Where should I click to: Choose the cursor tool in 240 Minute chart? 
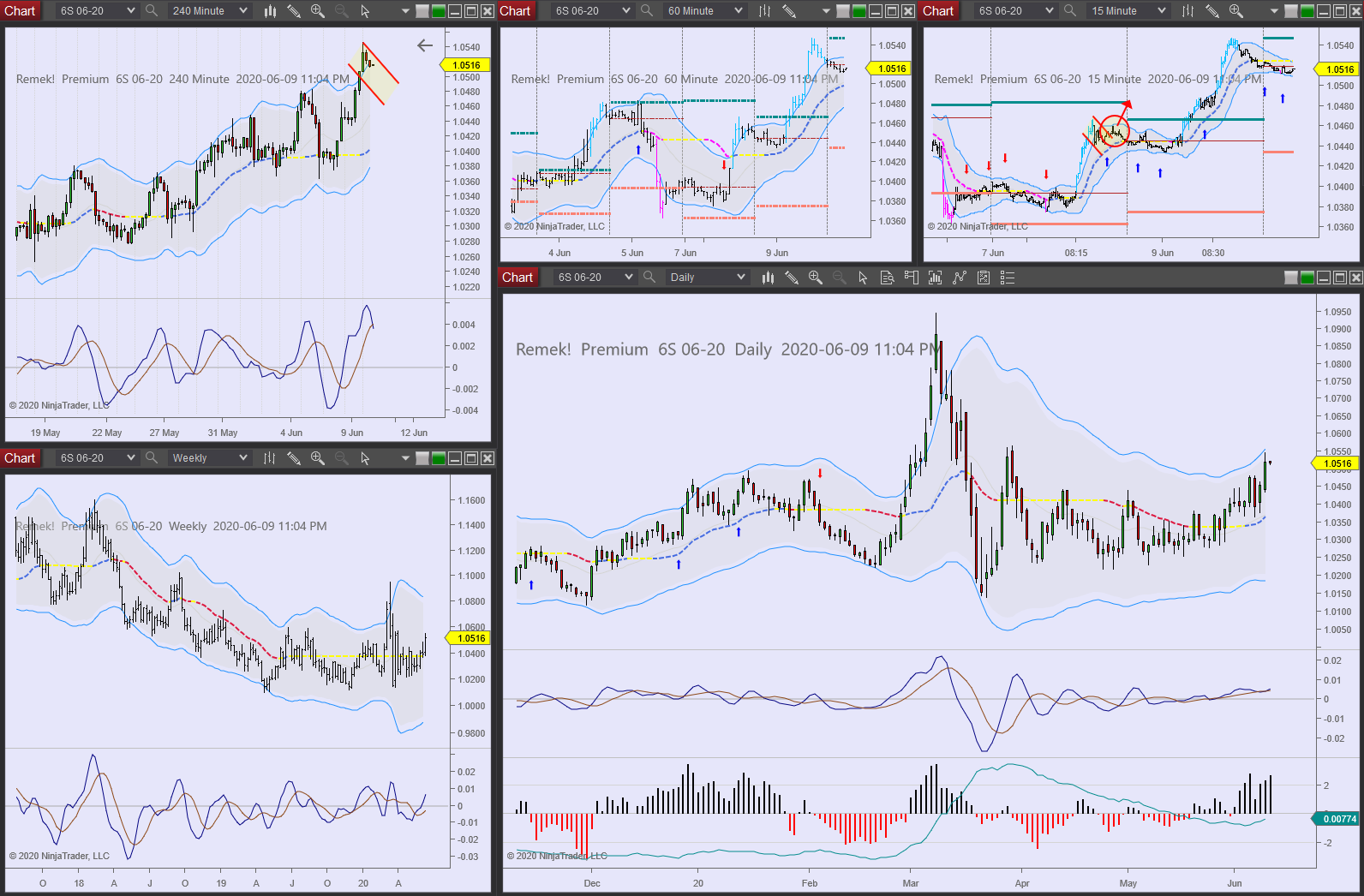[365, 11]
